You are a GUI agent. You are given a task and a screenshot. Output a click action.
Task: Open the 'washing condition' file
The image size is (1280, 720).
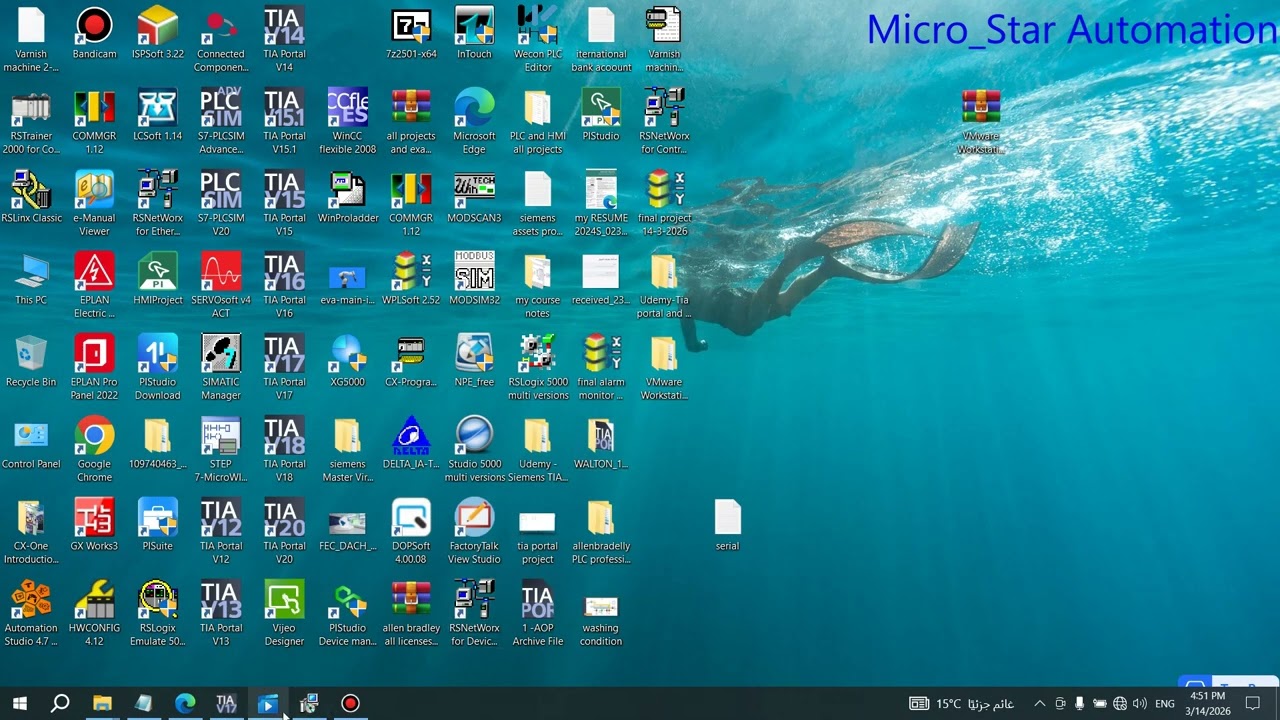point(601,614)
